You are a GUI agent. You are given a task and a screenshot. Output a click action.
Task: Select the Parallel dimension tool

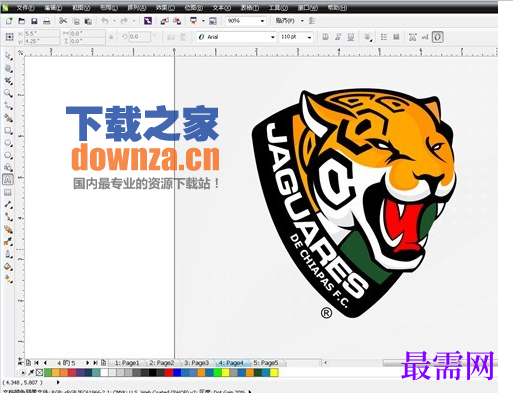pos(8,205)
